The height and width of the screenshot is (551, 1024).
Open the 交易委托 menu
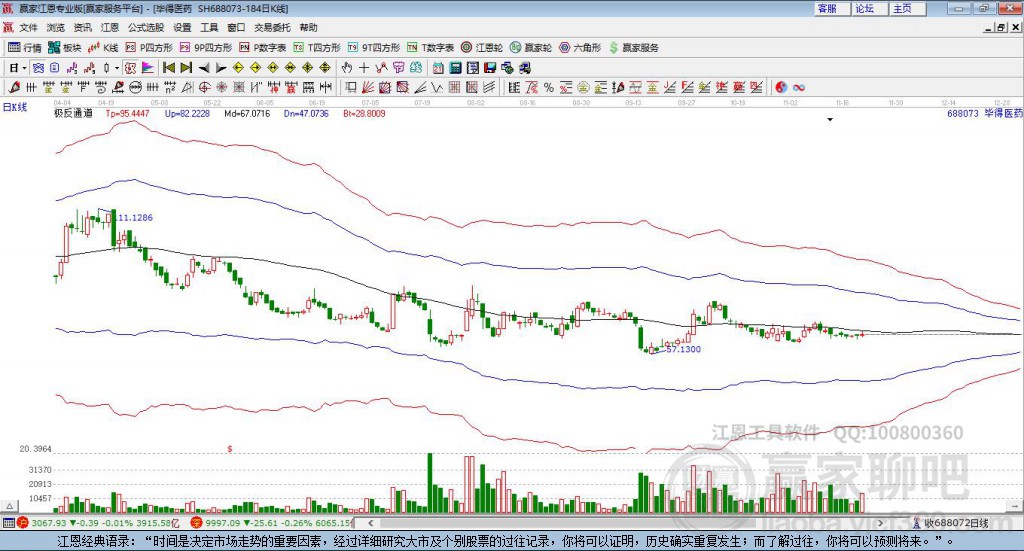click(271, 28)
